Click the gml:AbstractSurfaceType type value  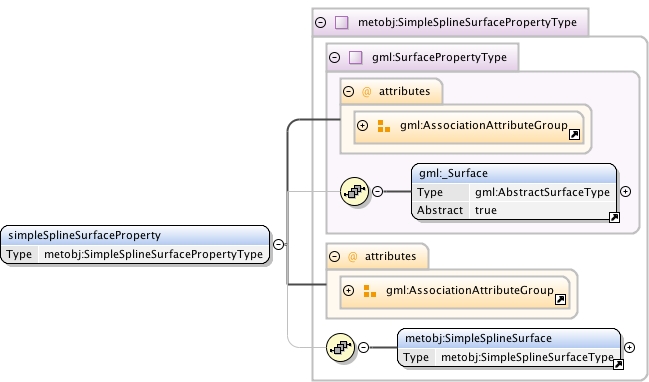click(x=542, y=192)
